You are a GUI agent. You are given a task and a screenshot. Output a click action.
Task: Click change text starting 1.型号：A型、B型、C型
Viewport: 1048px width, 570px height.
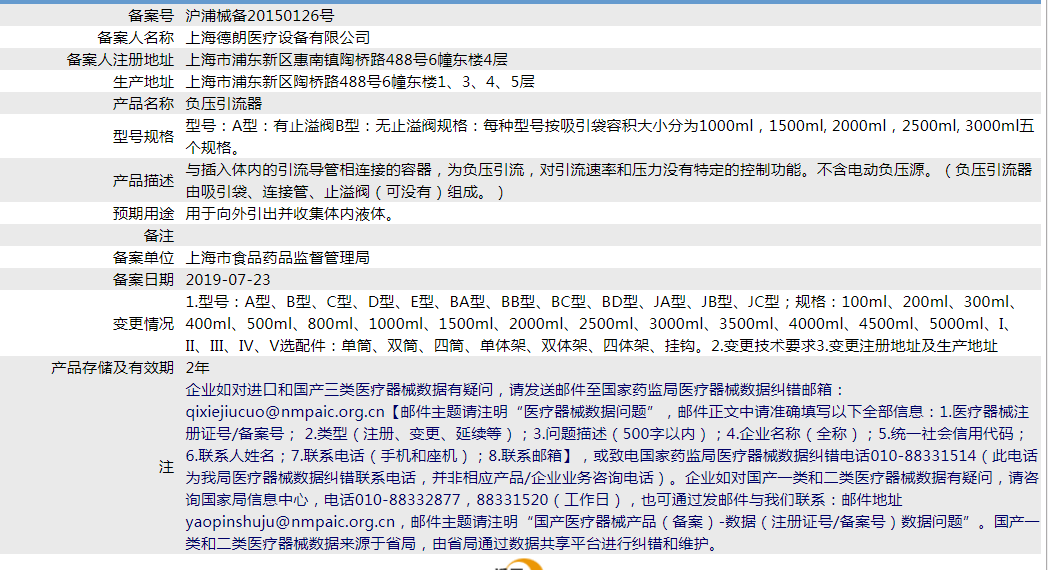tap(602, 324)
